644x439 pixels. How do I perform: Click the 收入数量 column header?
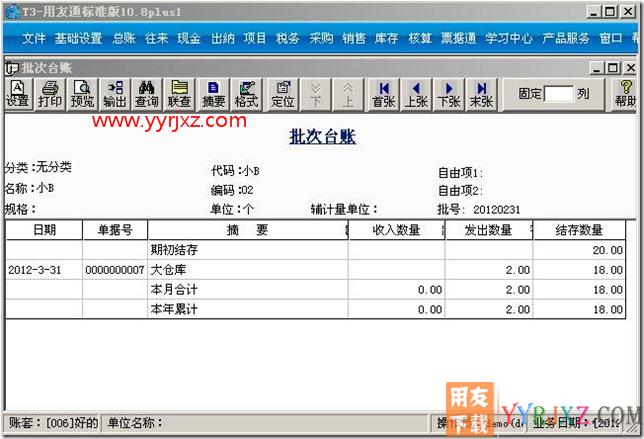[396, 230]
